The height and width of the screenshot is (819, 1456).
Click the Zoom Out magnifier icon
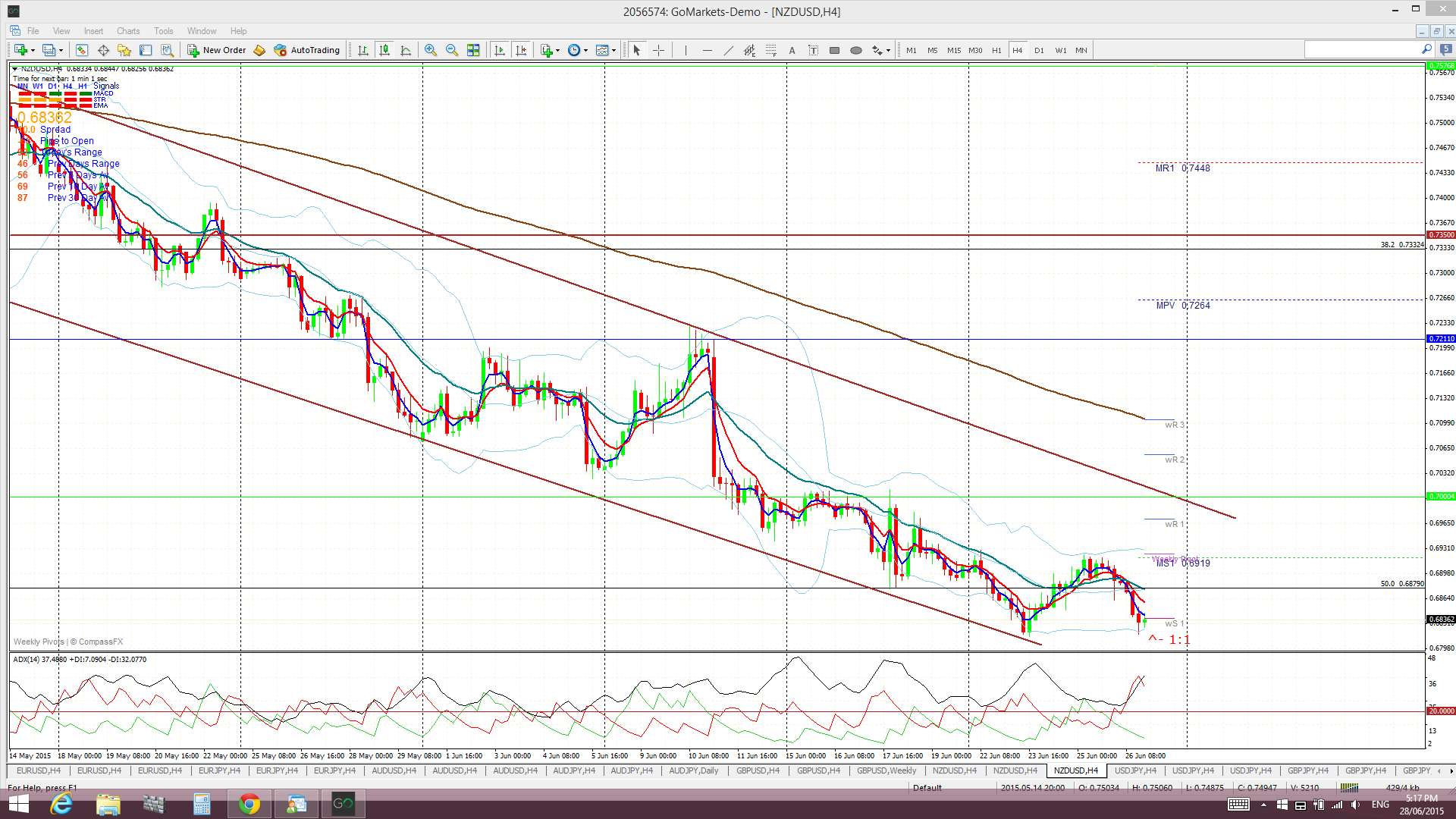pos(452,50)
